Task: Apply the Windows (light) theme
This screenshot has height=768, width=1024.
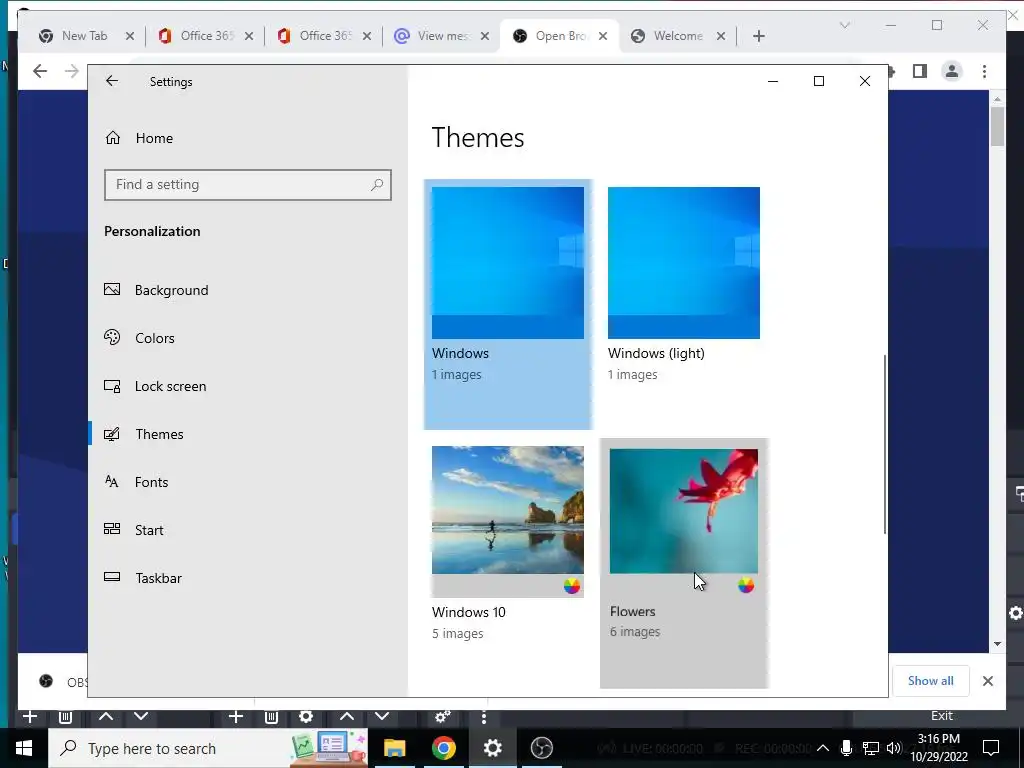Action: coord(684,263)
